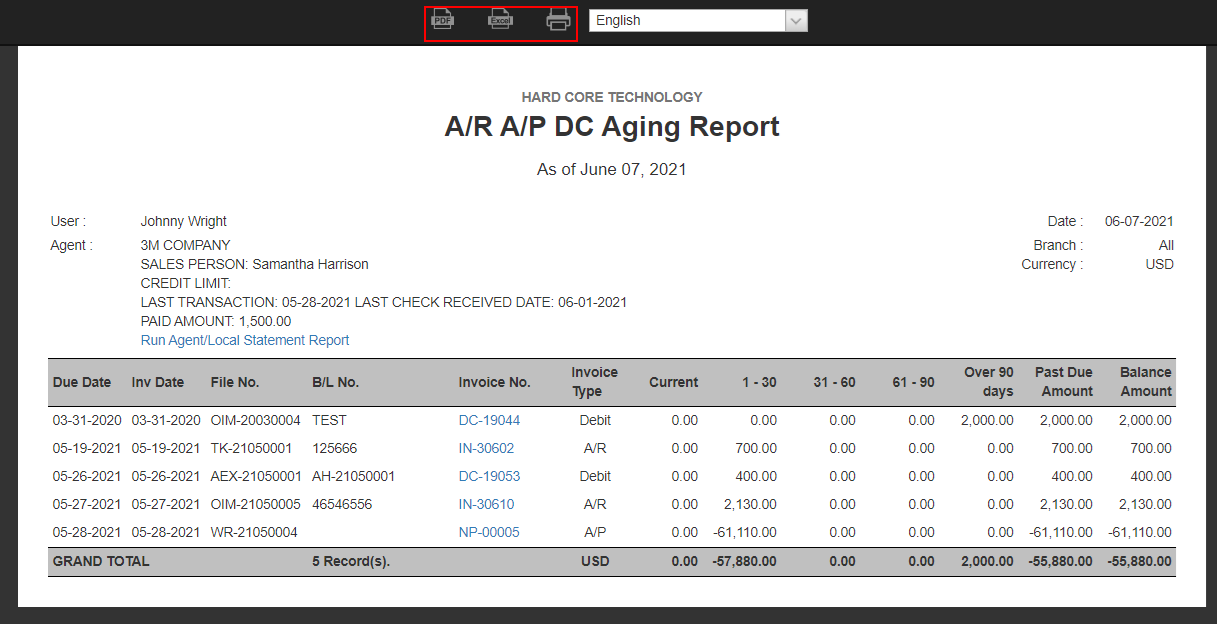Open invoice IN-30602

tap(486, 448)
